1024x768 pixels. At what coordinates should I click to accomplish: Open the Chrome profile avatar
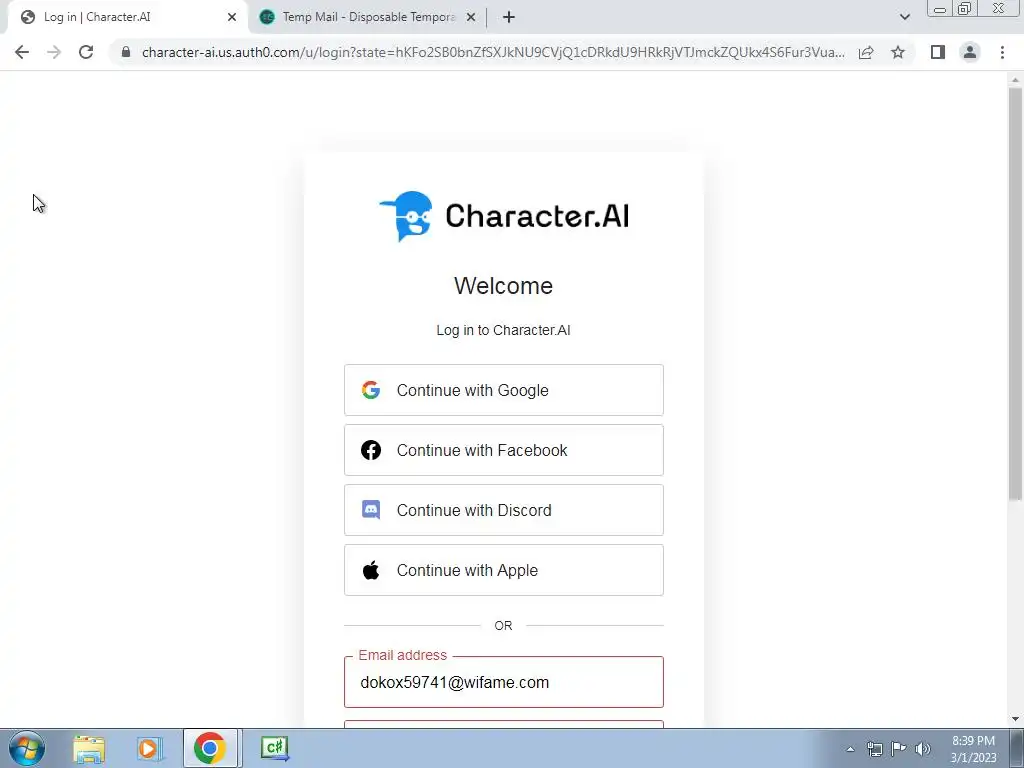pyautogui.click(x=970, y=52)
